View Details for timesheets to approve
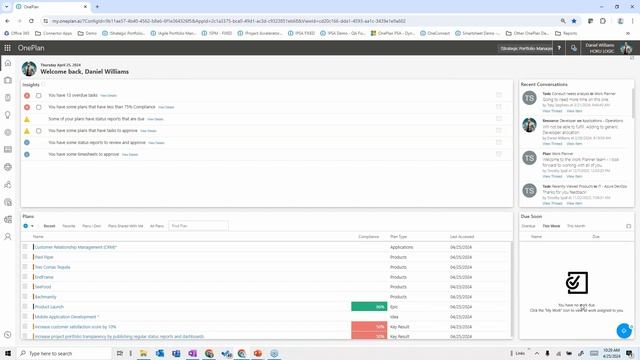This screenshot has width=640, height=360. coord(130,155)
